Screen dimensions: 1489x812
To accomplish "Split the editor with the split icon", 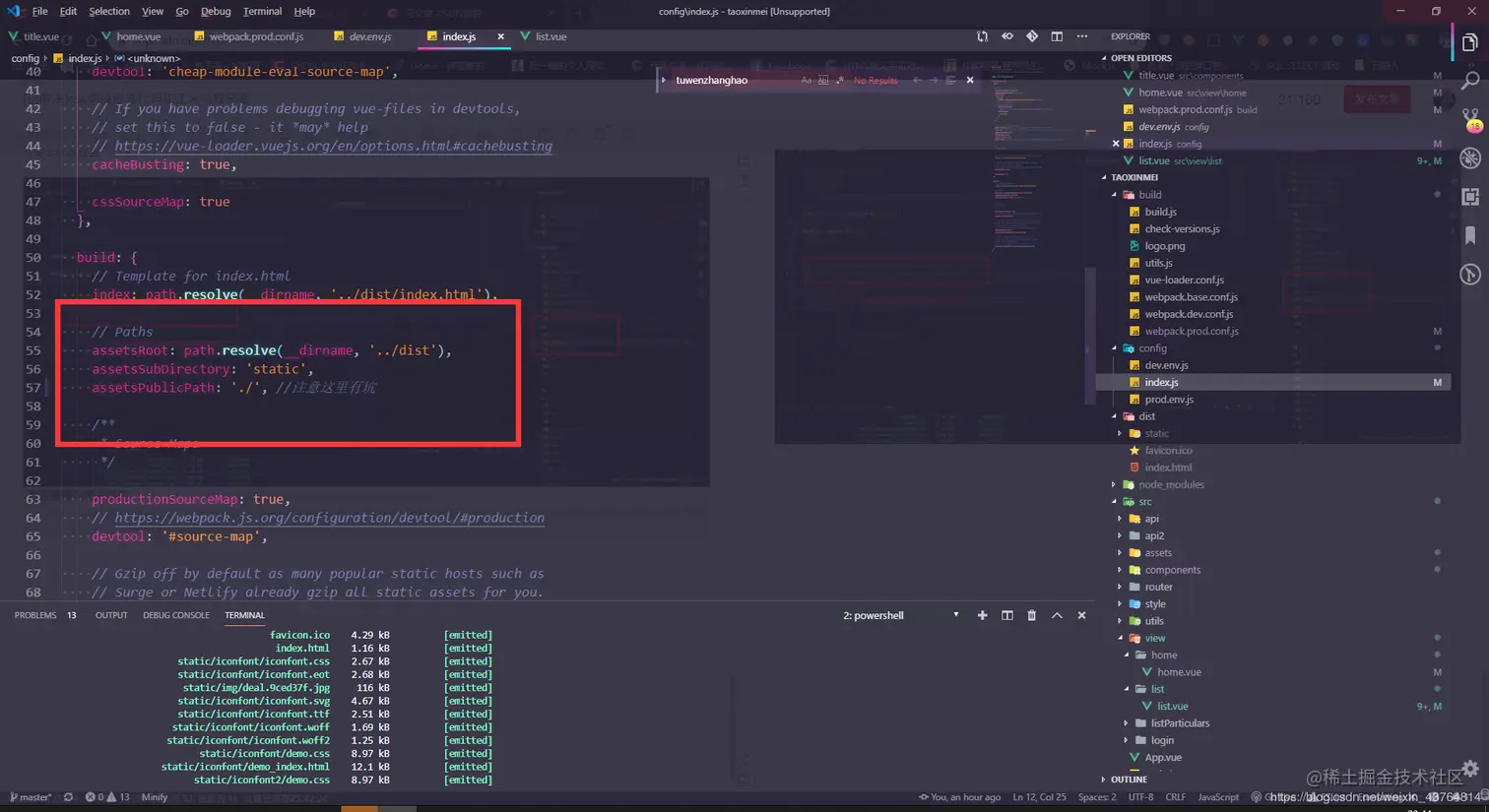I will pos(1057,36).
